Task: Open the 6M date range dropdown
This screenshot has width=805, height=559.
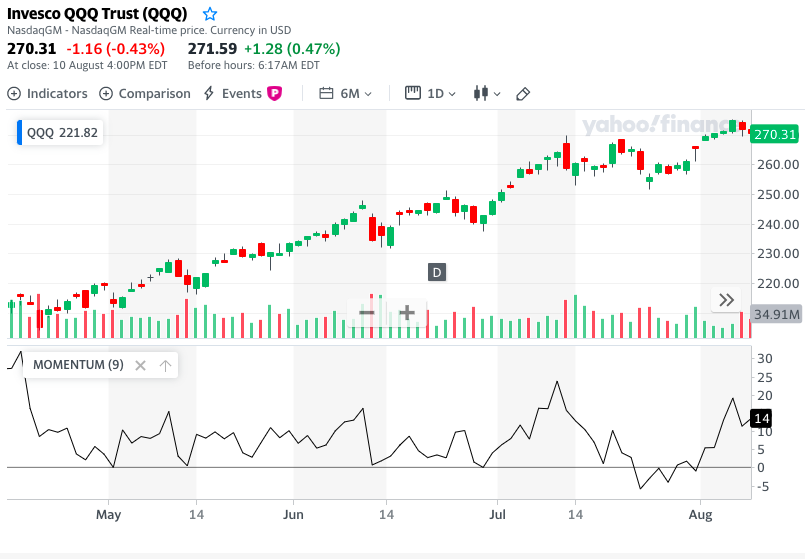Action: (346, 93)
